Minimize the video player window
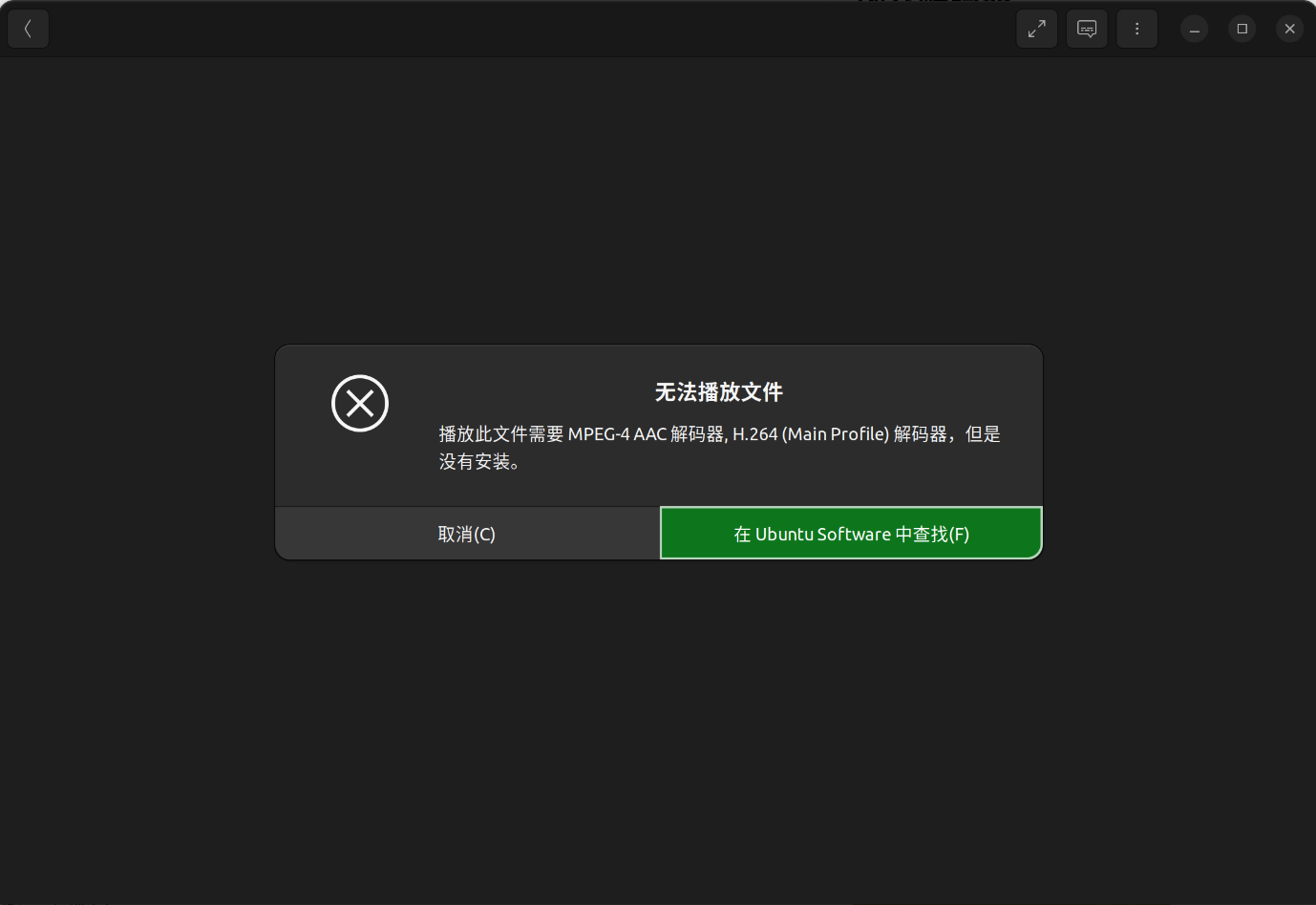 [x=1194, y=29]
